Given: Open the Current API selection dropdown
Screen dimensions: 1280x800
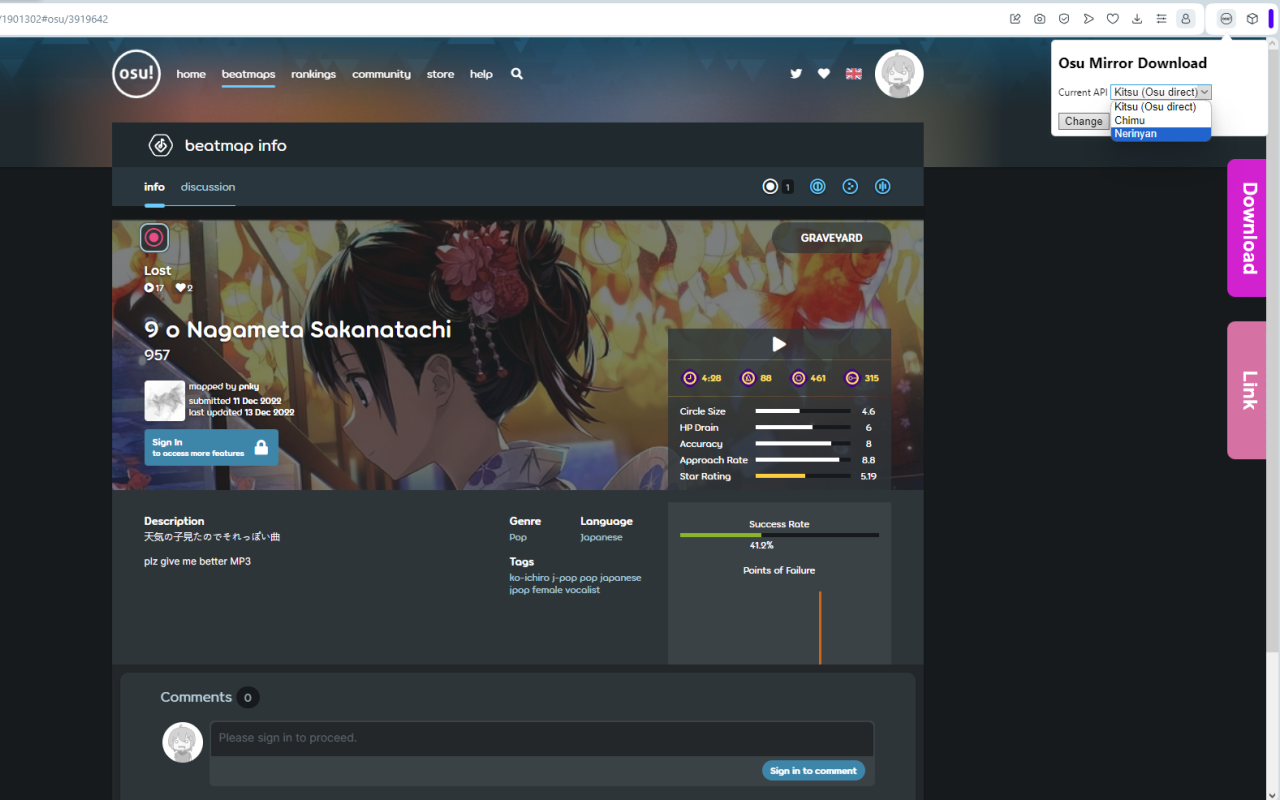Looking at the screenshot, I should [x=1160, y=91].
